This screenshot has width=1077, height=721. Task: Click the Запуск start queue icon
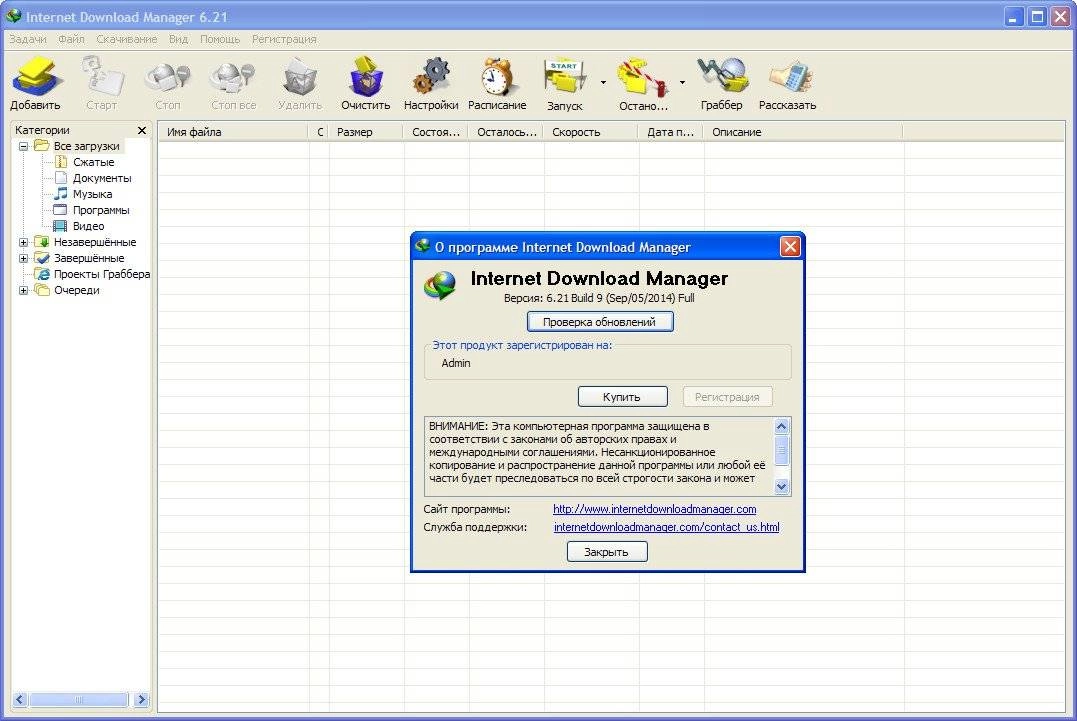tap(564, 77)
